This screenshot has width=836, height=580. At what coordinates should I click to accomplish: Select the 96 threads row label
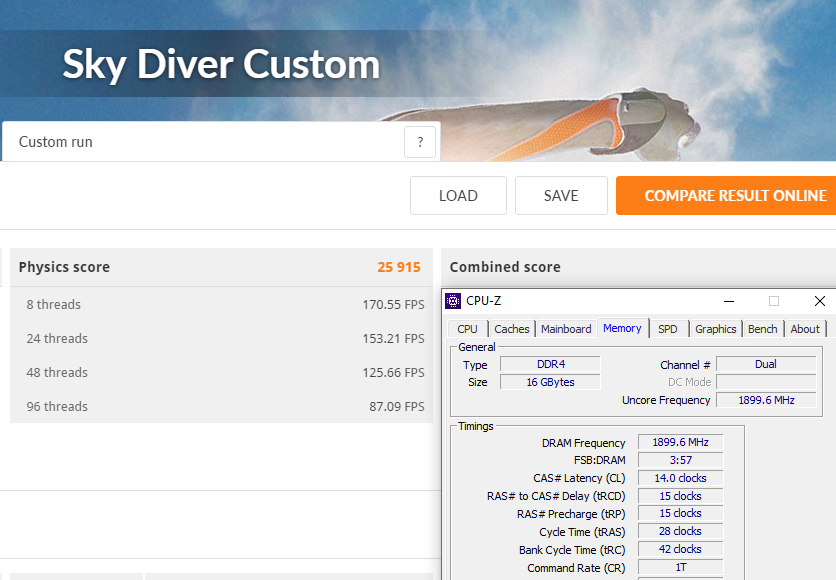click(x=57, y=407)
